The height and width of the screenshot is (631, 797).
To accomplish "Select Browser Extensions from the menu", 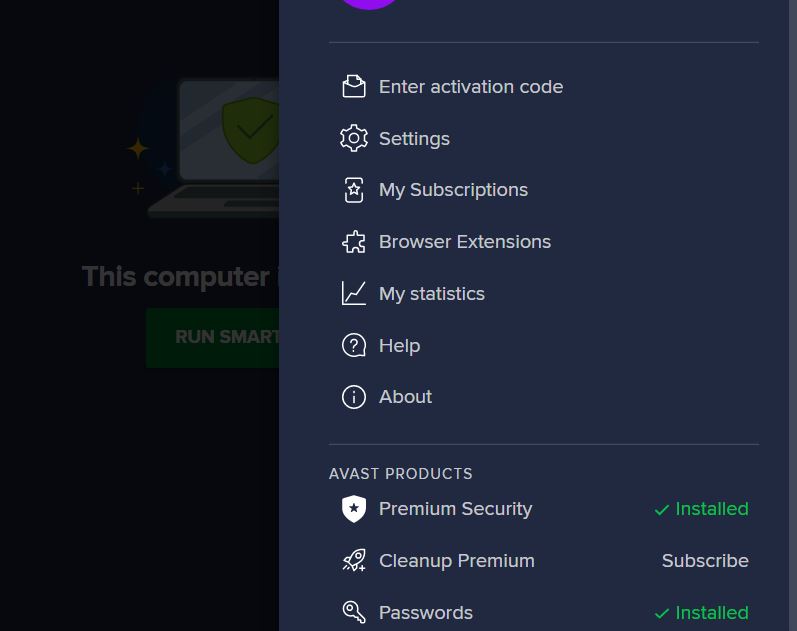I will coord(465,242).
